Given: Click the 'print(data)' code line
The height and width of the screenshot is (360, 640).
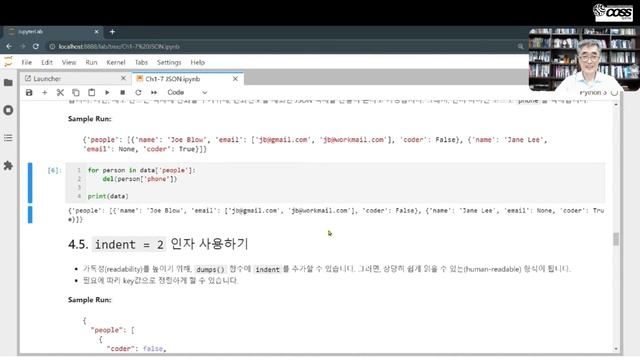Looking at the screenshot, I should 108,196.
